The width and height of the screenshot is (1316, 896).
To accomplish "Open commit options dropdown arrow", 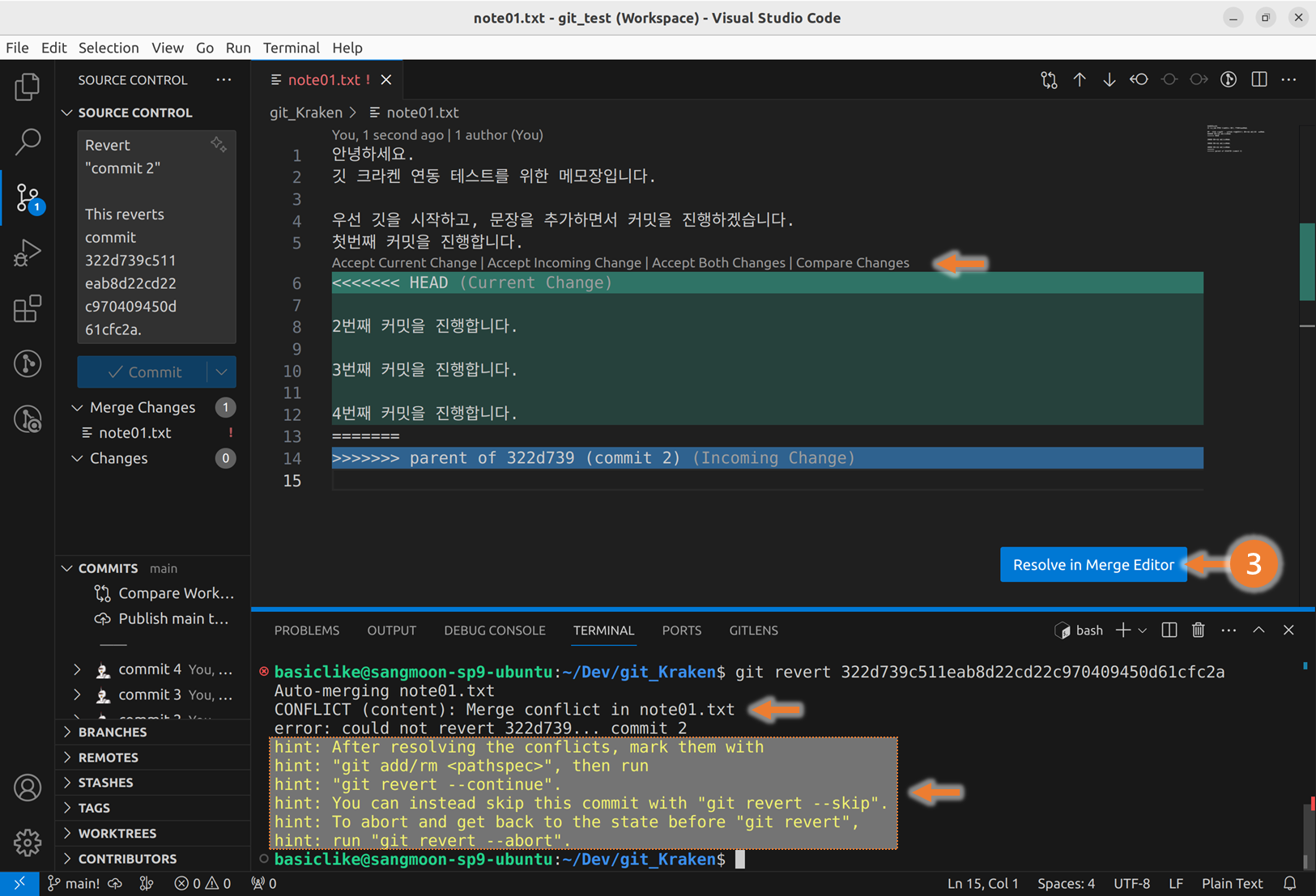I will [x=221, y=372].
